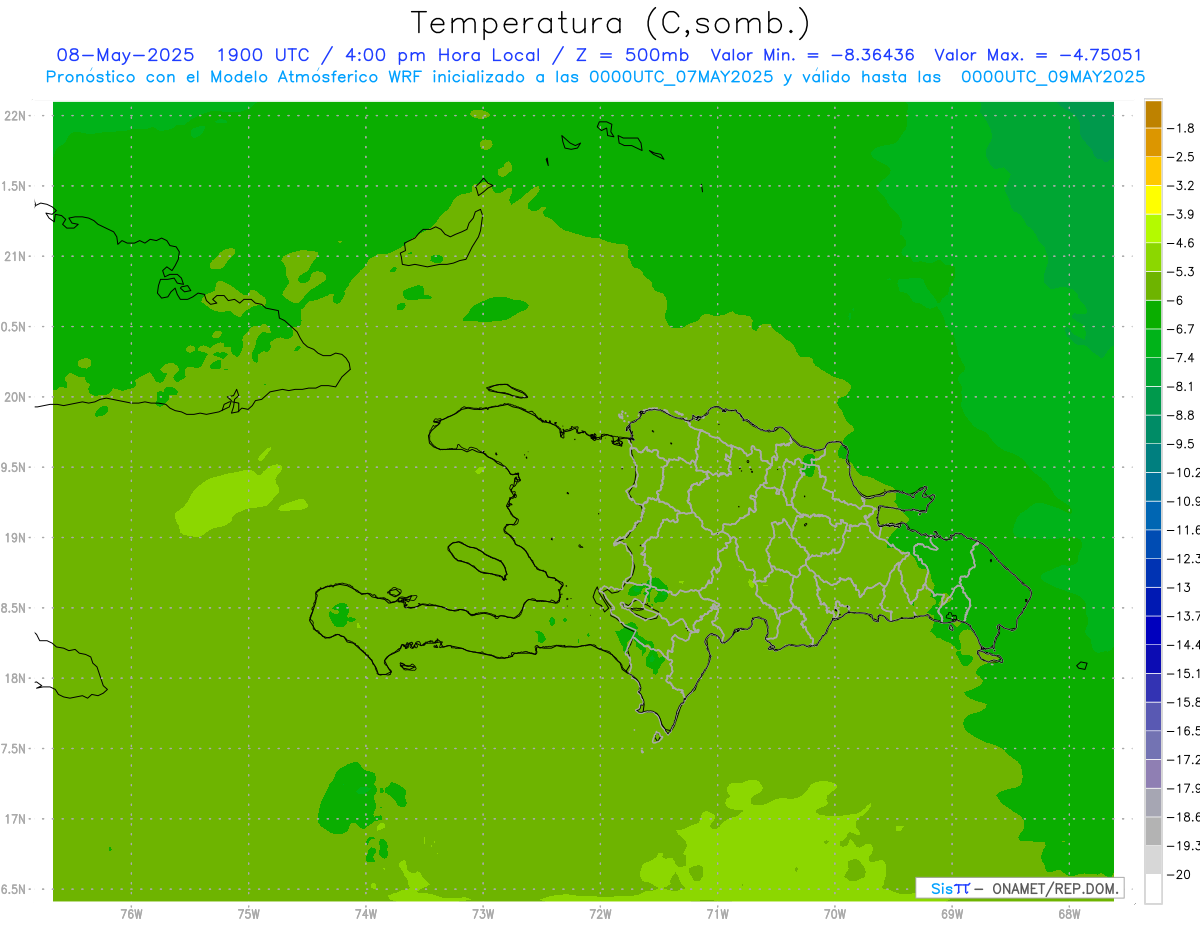Click the '18N' latitude label
The width and height of the screenshot is (1200, 927).
pos(16,678)
